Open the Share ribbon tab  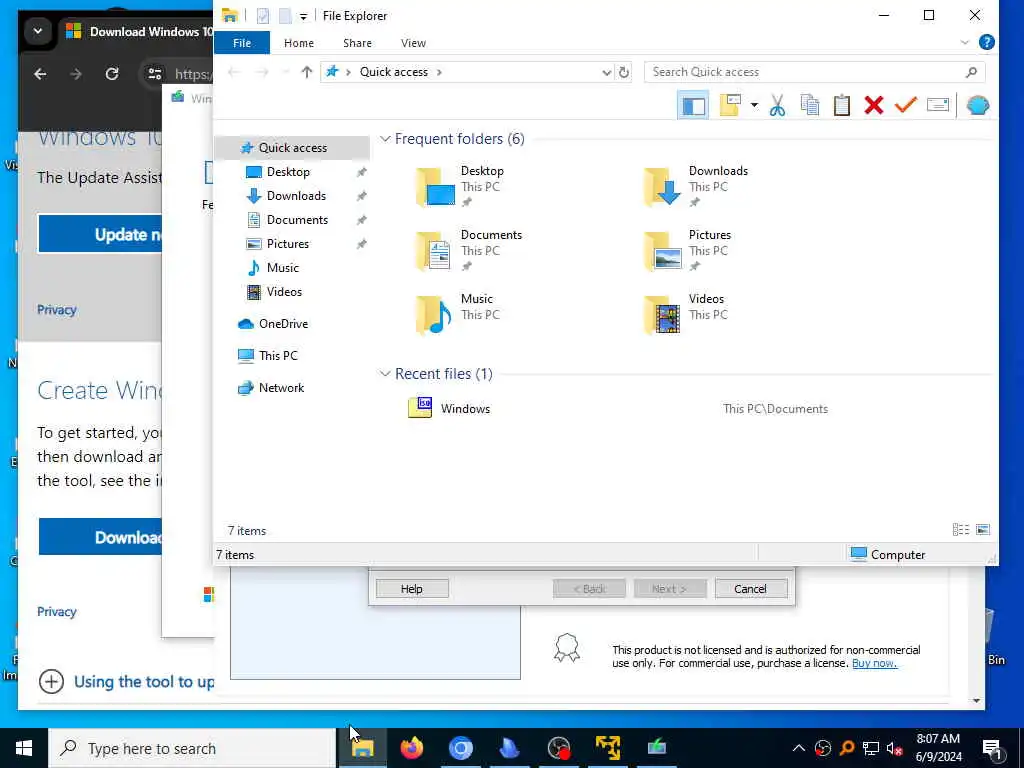point(357,43)
